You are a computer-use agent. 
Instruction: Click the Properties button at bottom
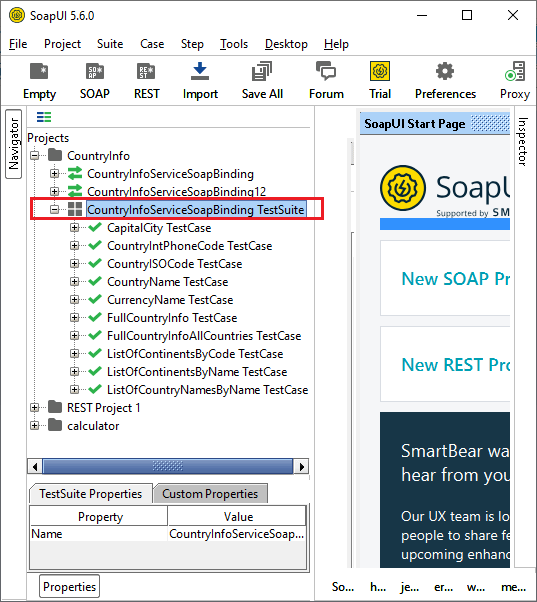pos(69,586)
